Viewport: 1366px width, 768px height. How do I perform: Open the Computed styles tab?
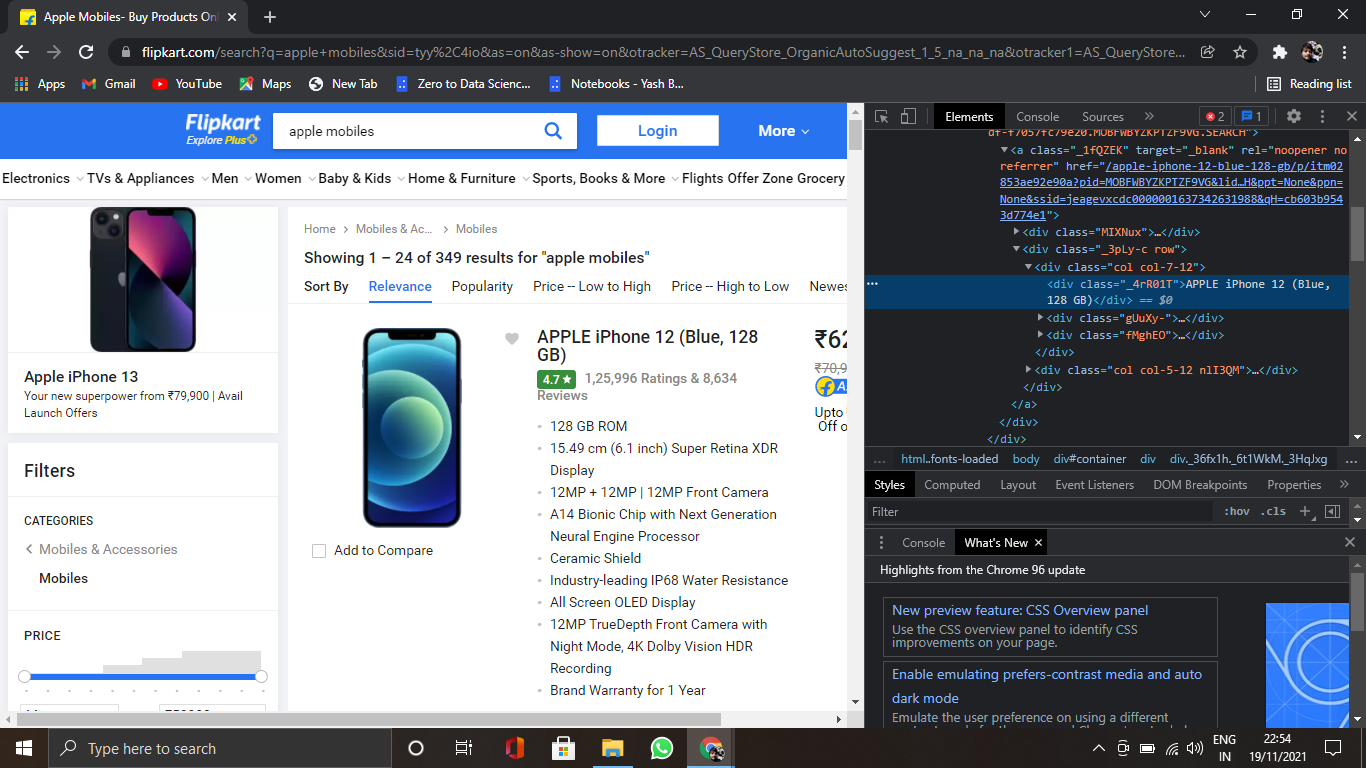(x=952, y=484)
